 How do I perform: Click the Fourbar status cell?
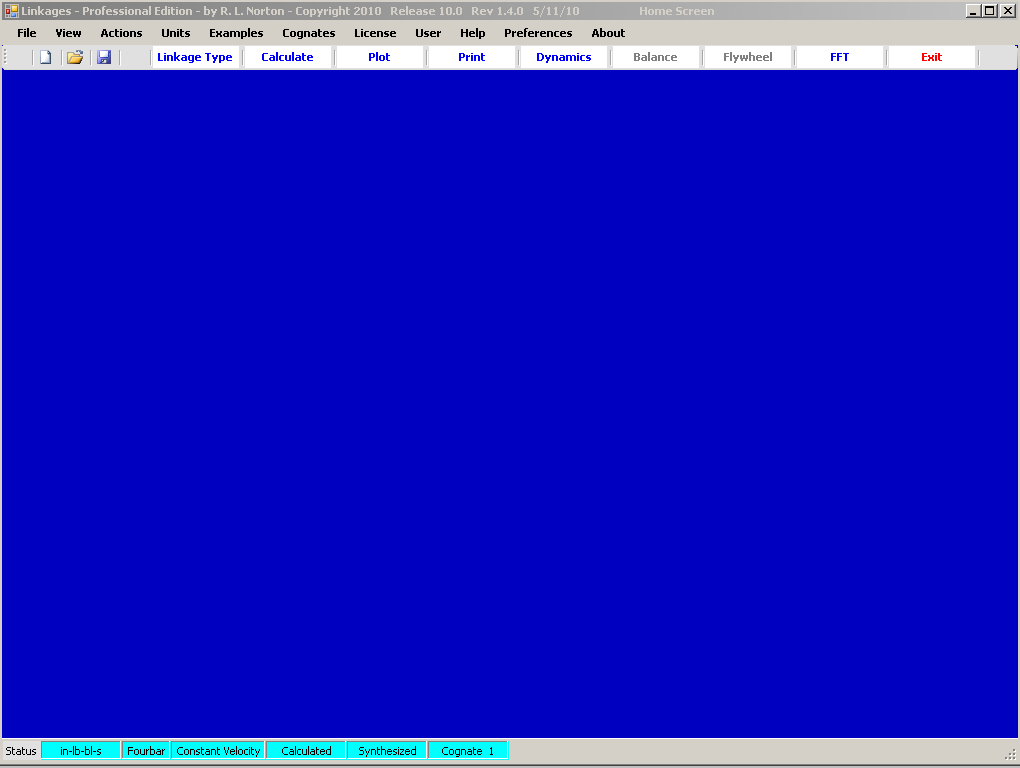(x=146, y=750)
